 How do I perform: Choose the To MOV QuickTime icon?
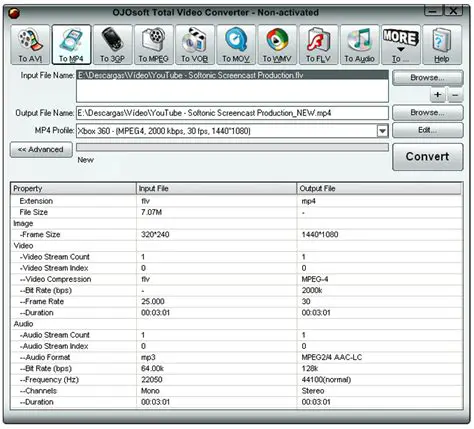pos(236,44)
